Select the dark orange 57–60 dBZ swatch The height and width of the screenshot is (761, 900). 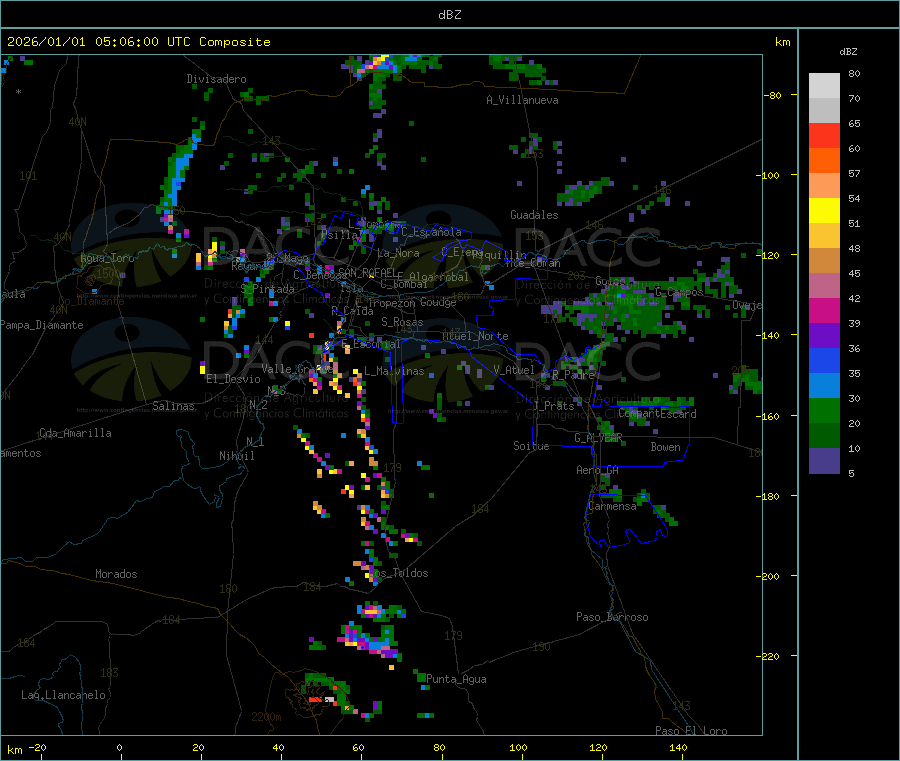point(824,161)
